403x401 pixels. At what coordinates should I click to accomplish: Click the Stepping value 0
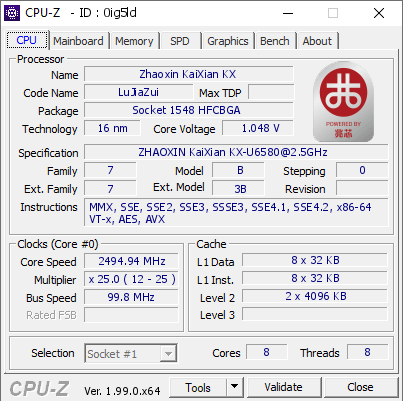[362, 170]
